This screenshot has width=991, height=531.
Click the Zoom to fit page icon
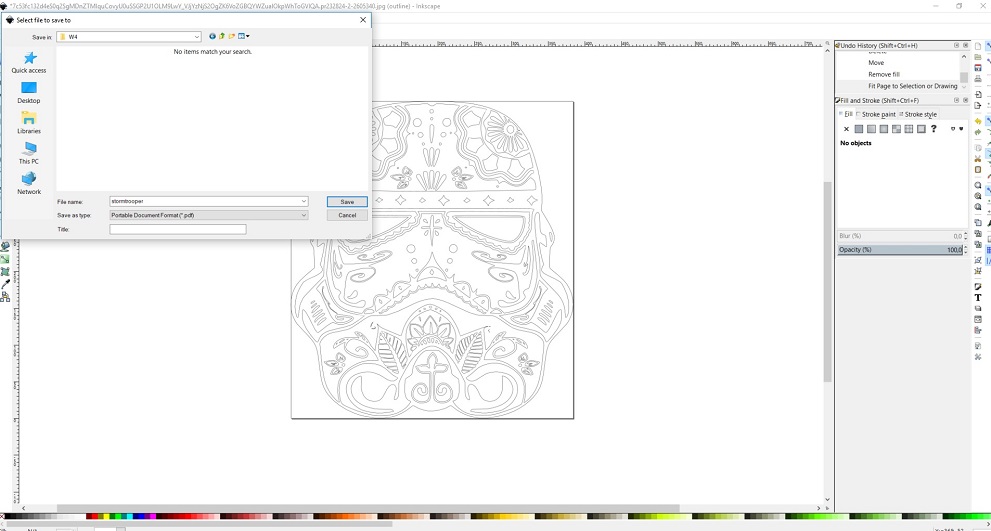(x=978, y=207)
